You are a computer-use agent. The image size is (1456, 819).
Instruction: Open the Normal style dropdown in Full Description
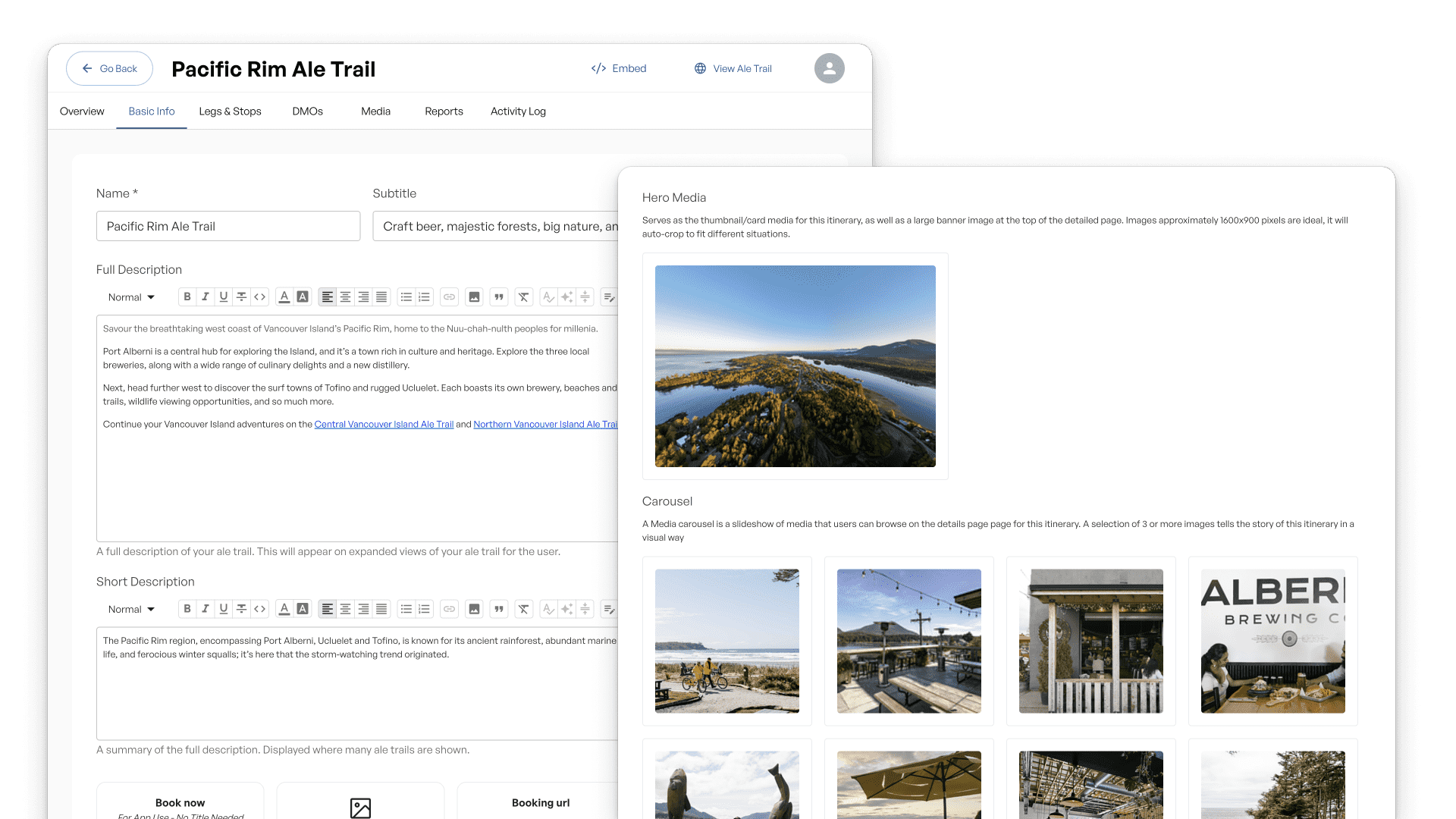(x=131, y=297)
